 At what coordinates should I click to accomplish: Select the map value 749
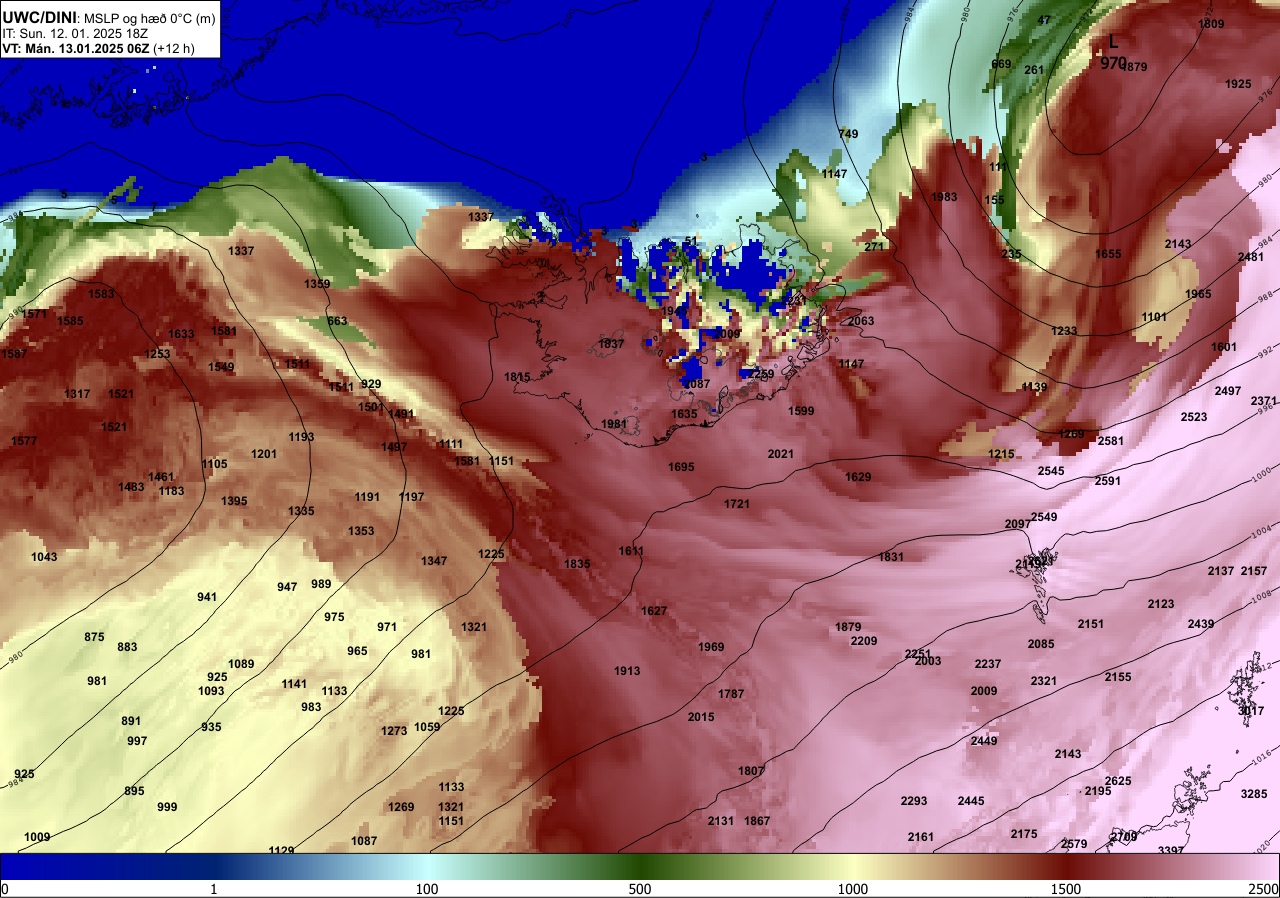tap(848, 134)
